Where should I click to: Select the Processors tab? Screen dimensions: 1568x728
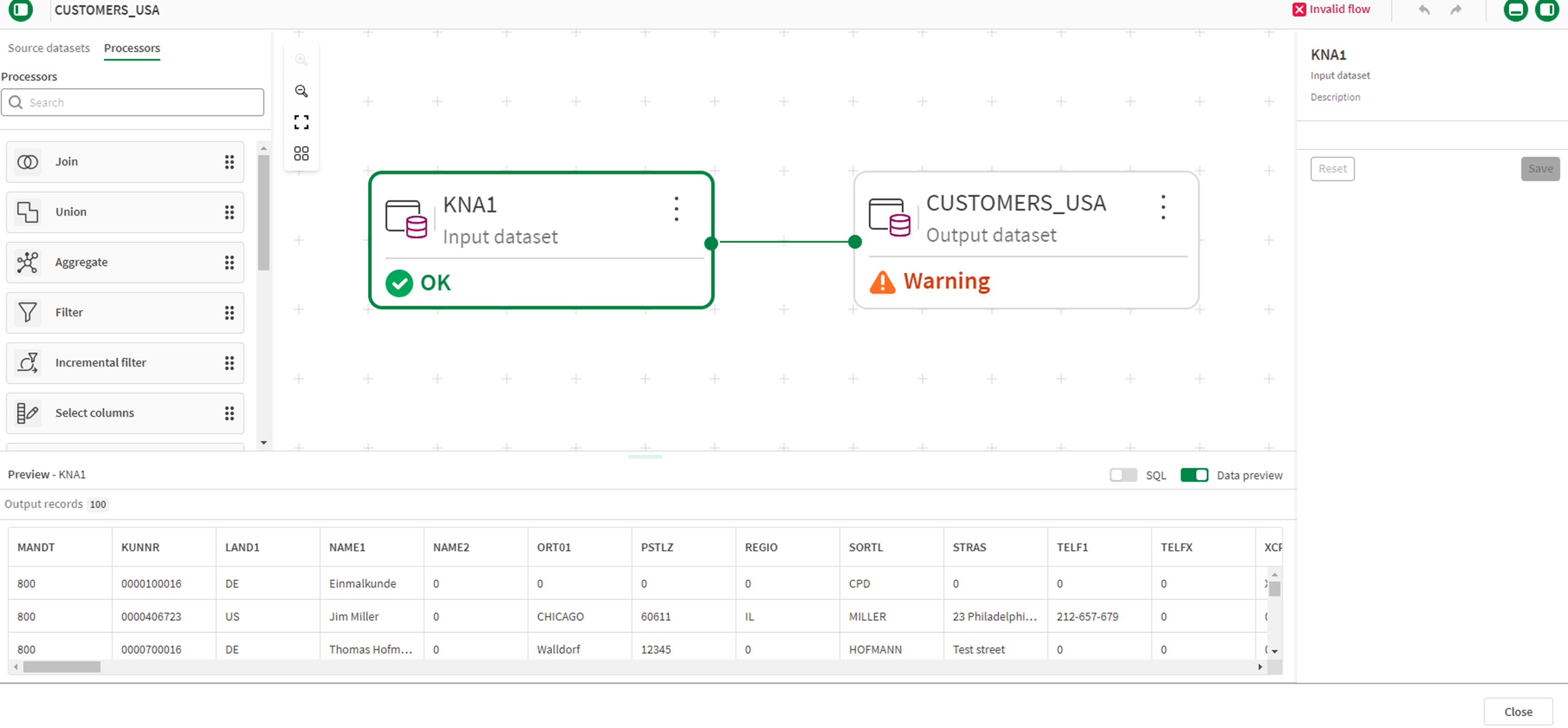click(131, 48)
